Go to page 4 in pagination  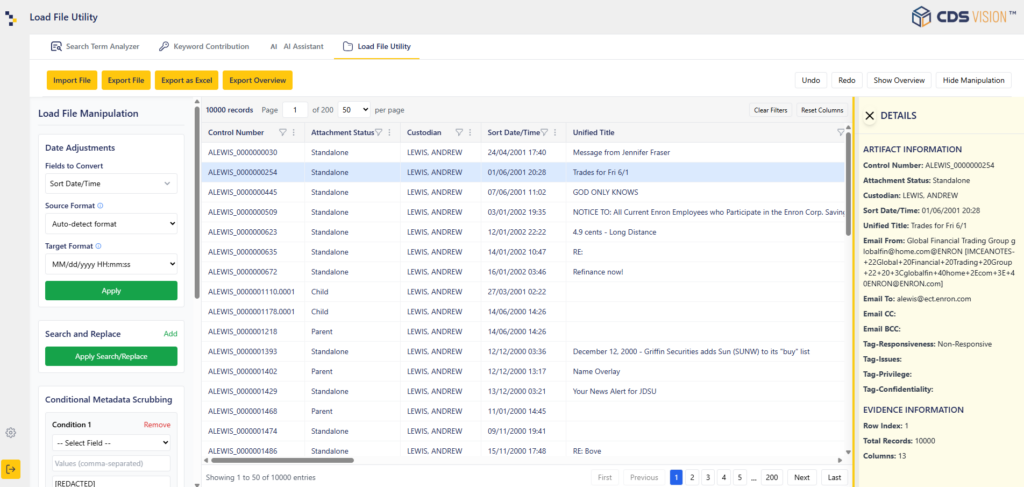point(724,477)
